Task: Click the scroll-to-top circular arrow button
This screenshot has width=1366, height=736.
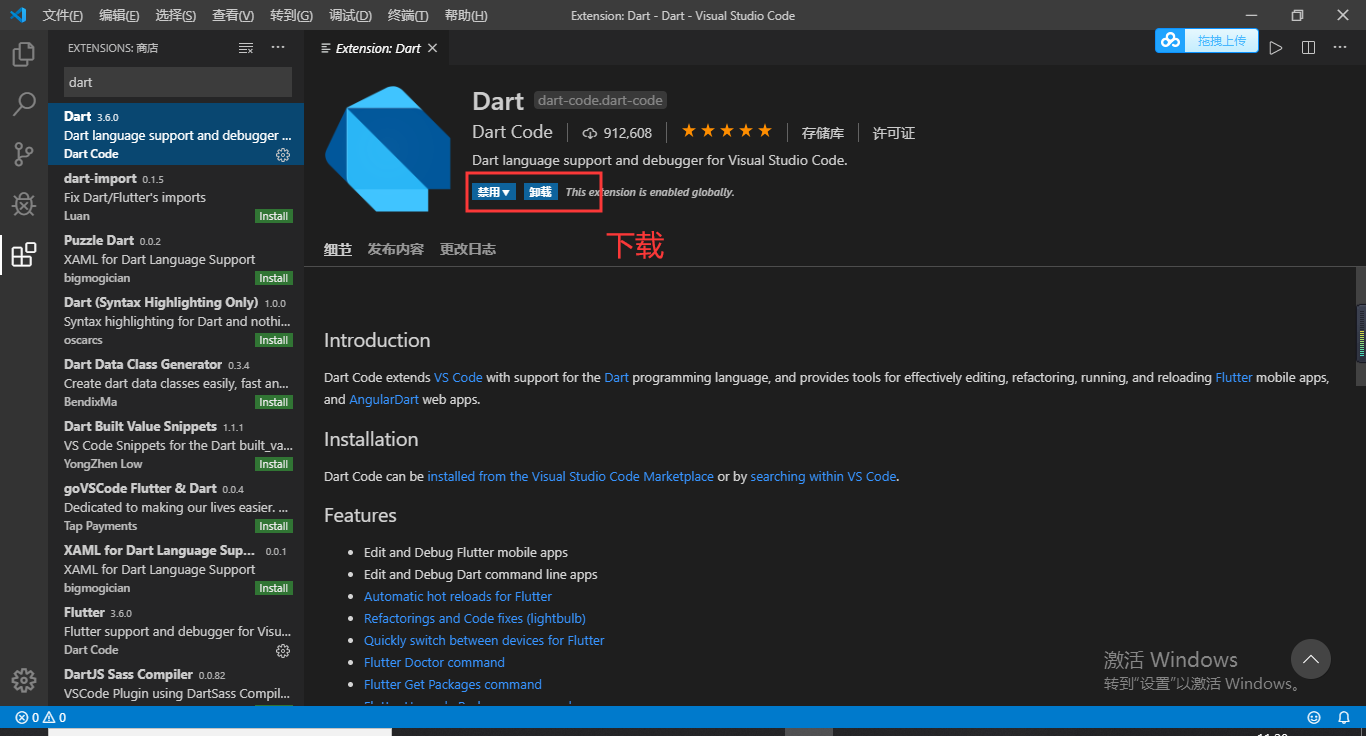Action: 1311,659
